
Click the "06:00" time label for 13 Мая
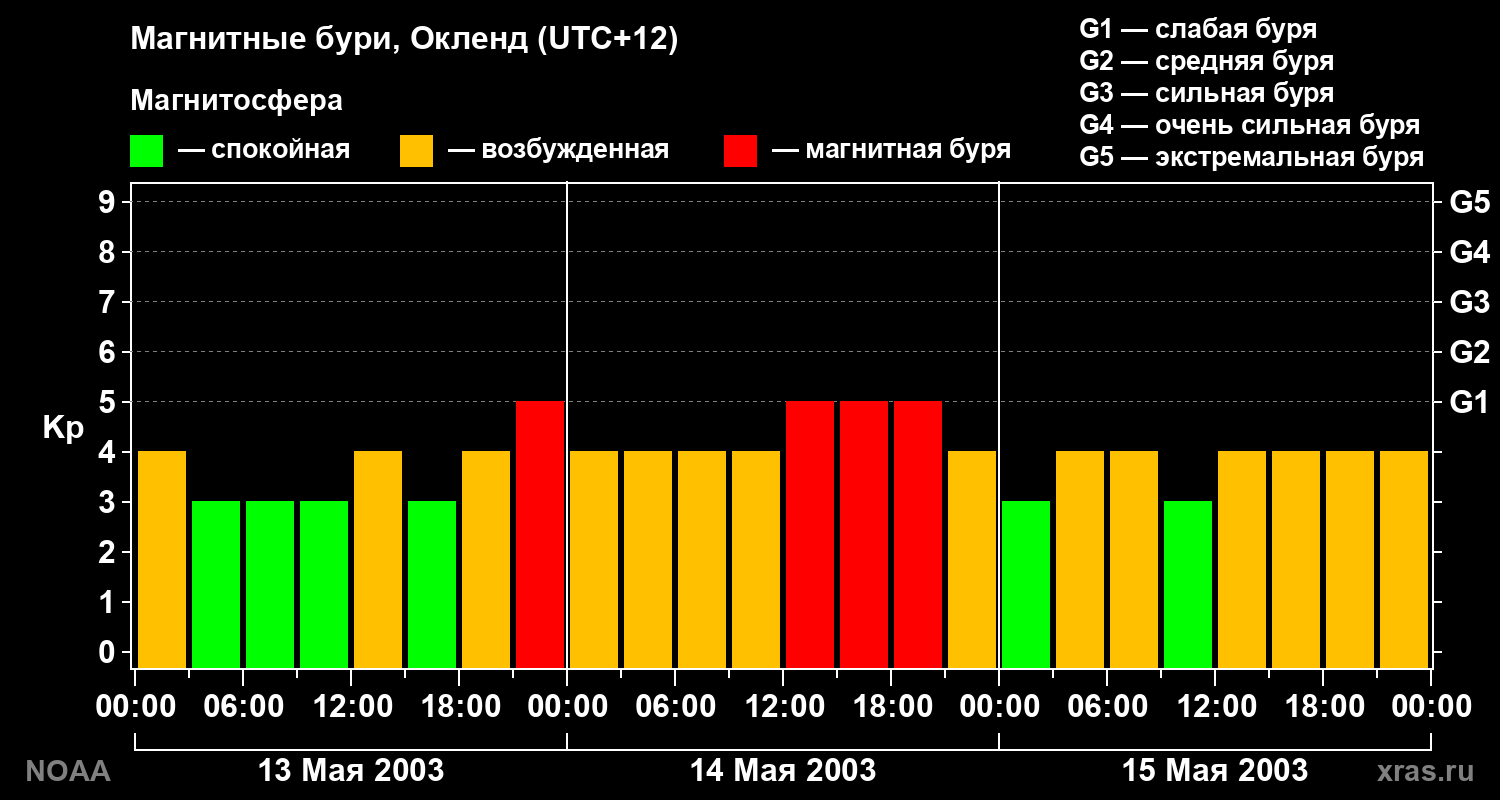[243, 707]
